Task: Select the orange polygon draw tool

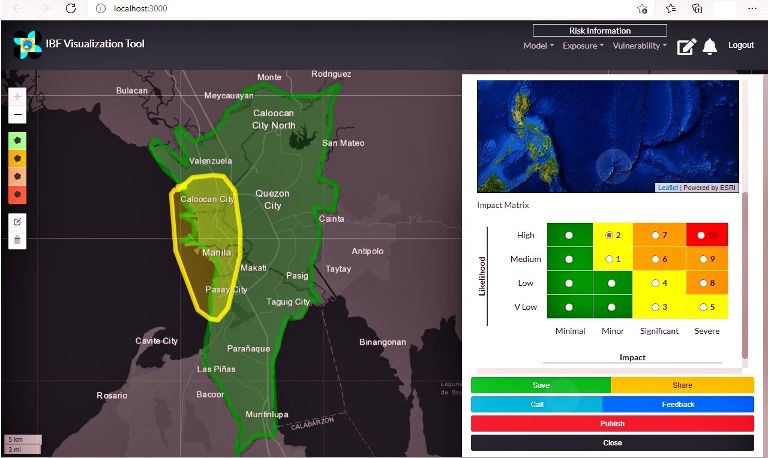Action: point(18,176)
